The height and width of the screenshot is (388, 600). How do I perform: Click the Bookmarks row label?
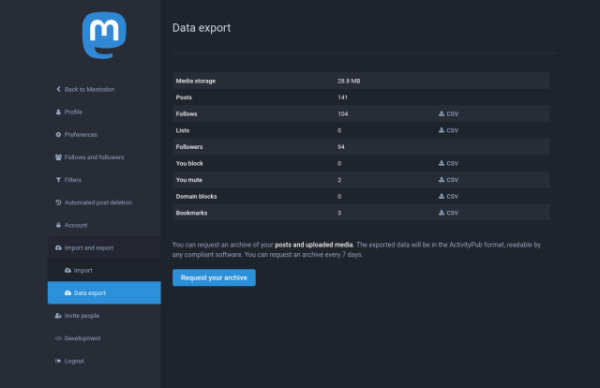tap(191, 213)
